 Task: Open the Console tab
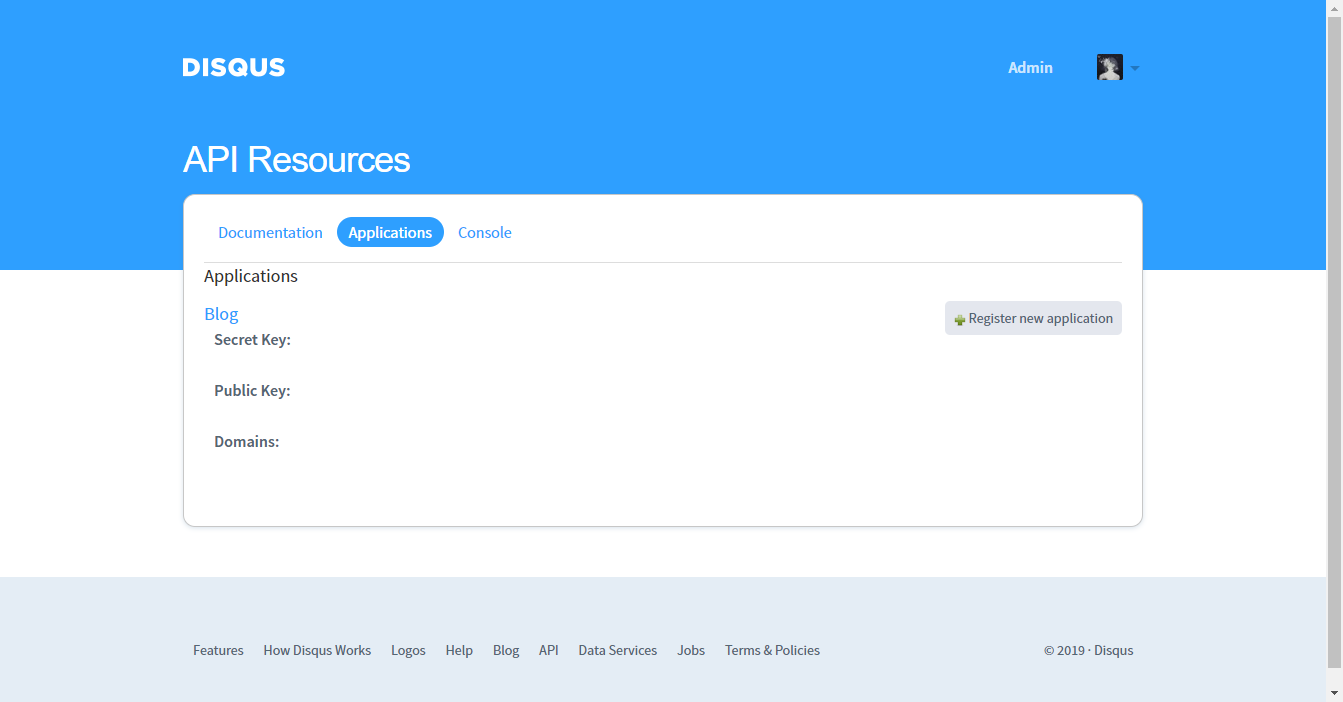485,232
